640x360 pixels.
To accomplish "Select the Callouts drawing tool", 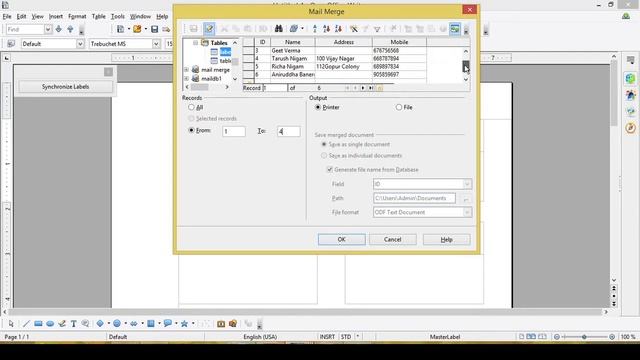I will click(x=167, y=324).
